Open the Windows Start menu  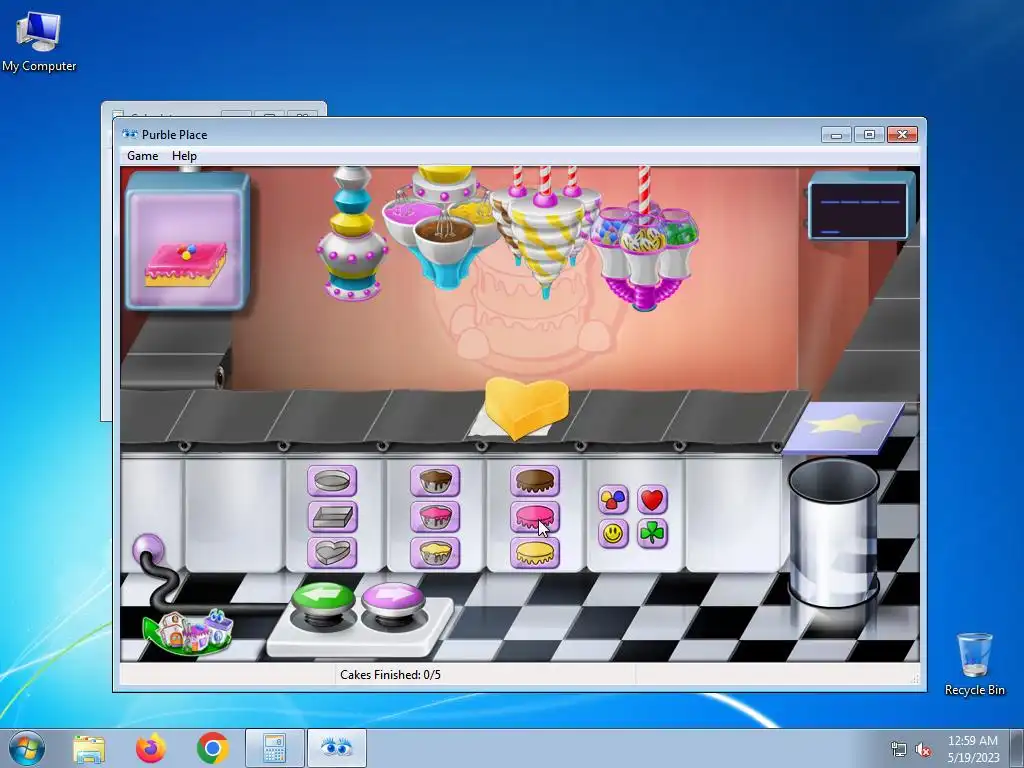point(27,748)
